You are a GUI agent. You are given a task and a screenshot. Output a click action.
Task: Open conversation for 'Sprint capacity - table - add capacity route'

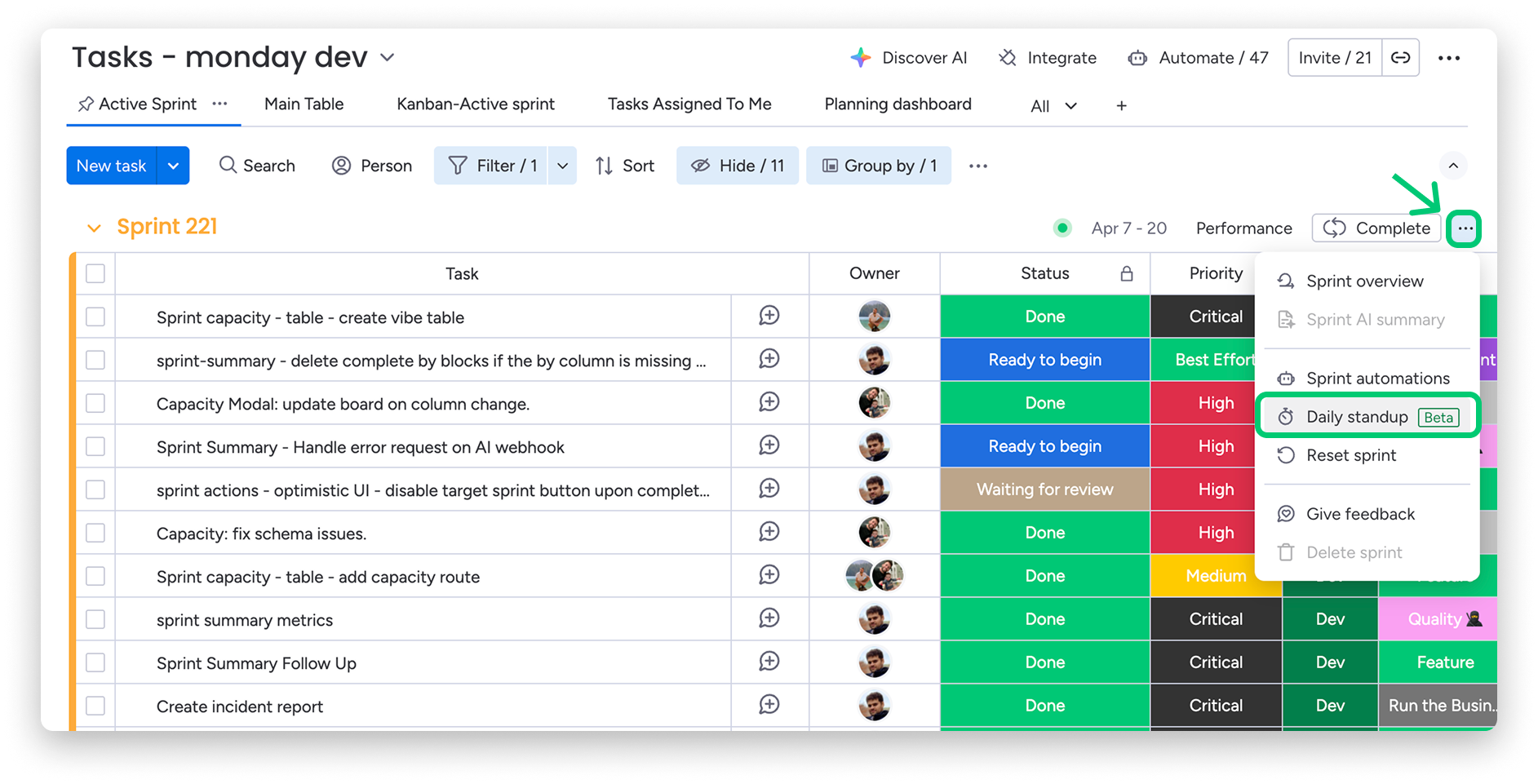coord(769,575)
